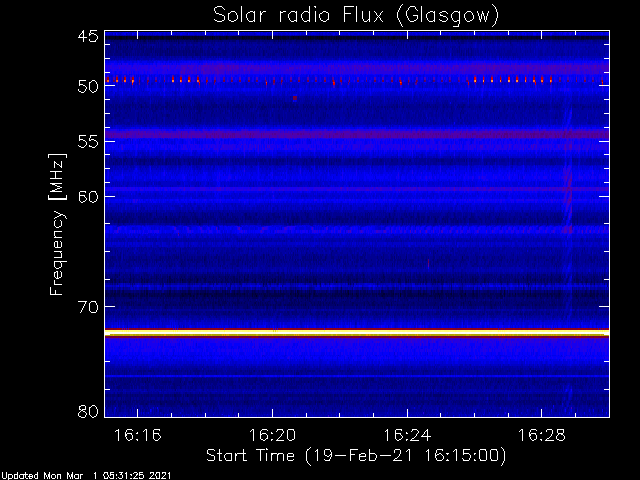Image resolution: width=640 pixels, height=480 pixels.
Task: Click the "70" frequency tick label
Action: [88, 307]
